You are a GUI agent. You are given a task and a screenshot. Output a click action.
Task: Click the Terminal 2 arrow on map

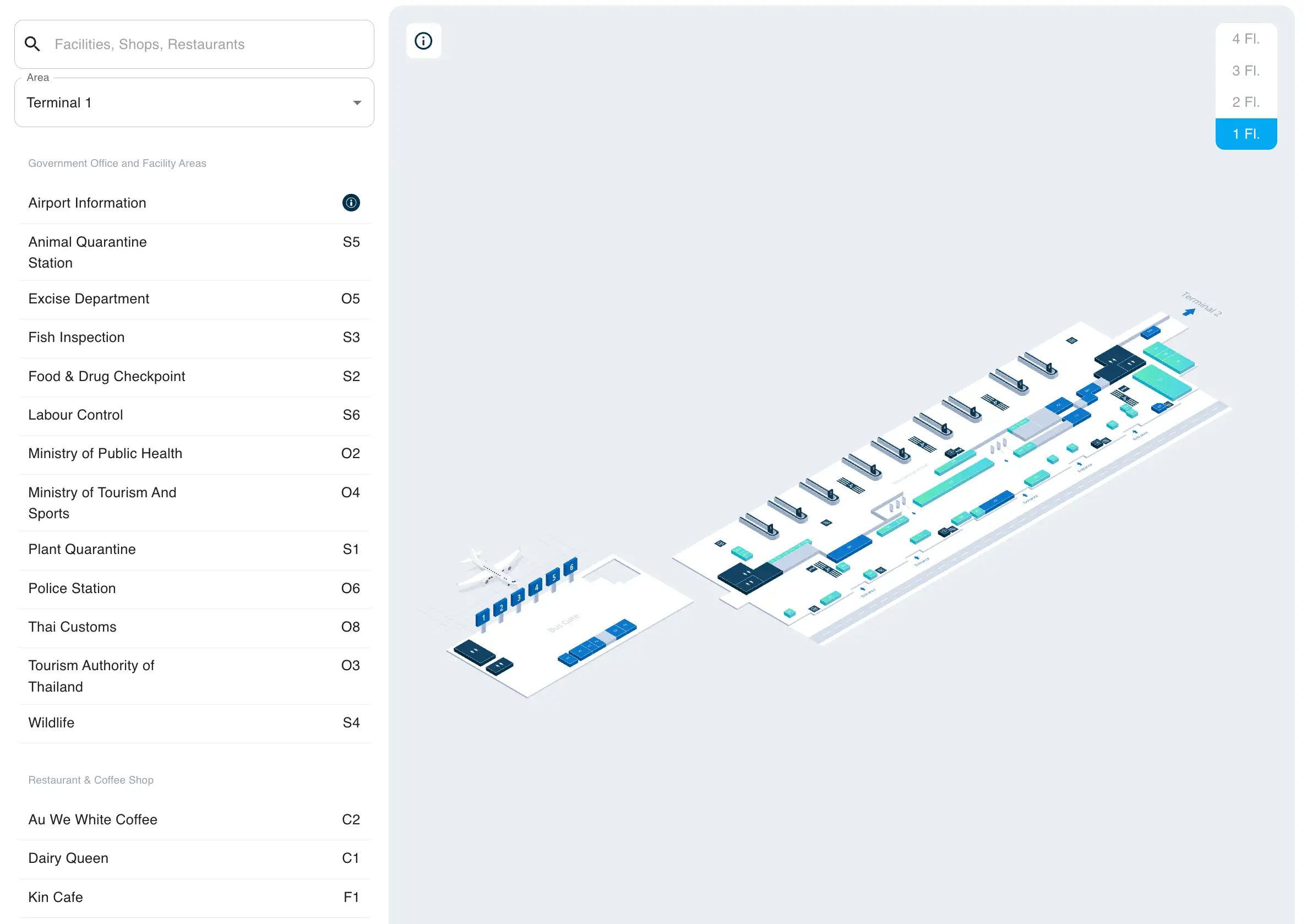[1189, 312]
